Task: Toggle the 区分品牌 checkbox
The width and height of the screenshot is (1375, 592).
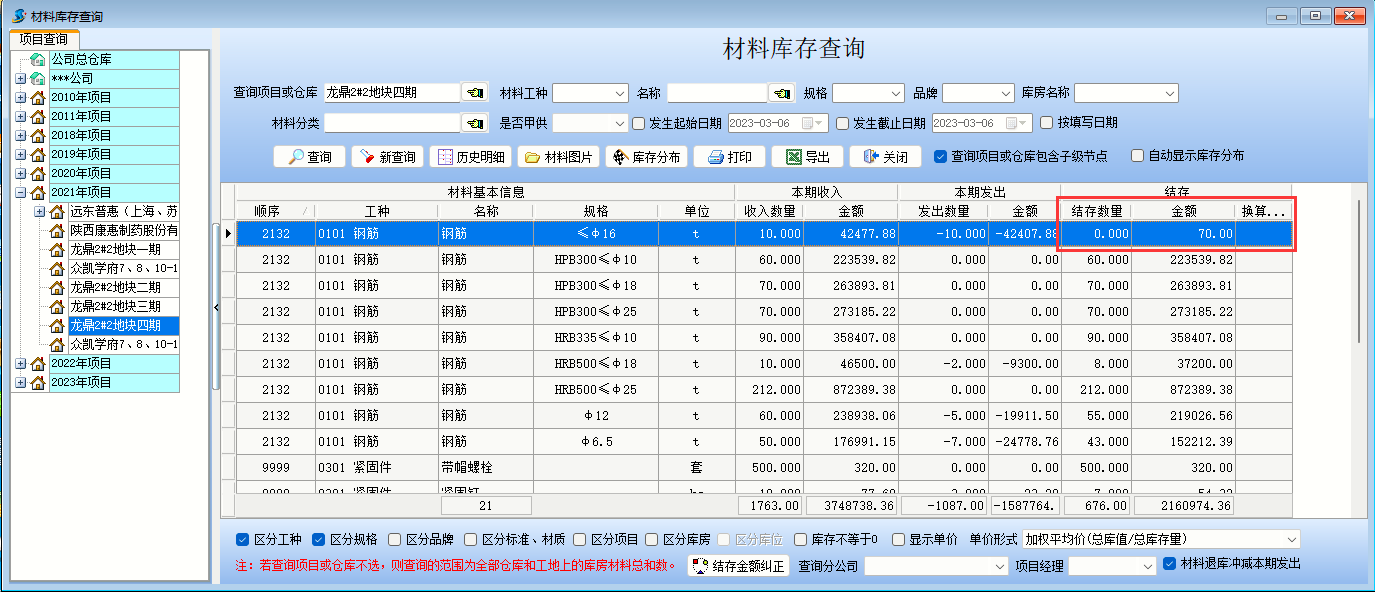Action: coord(395,539)
